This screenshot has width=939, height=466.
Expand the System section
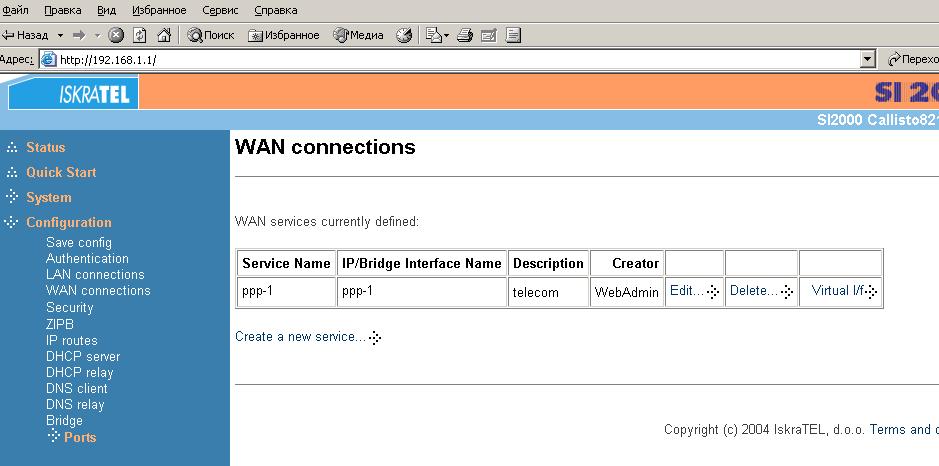coord(49,198)
